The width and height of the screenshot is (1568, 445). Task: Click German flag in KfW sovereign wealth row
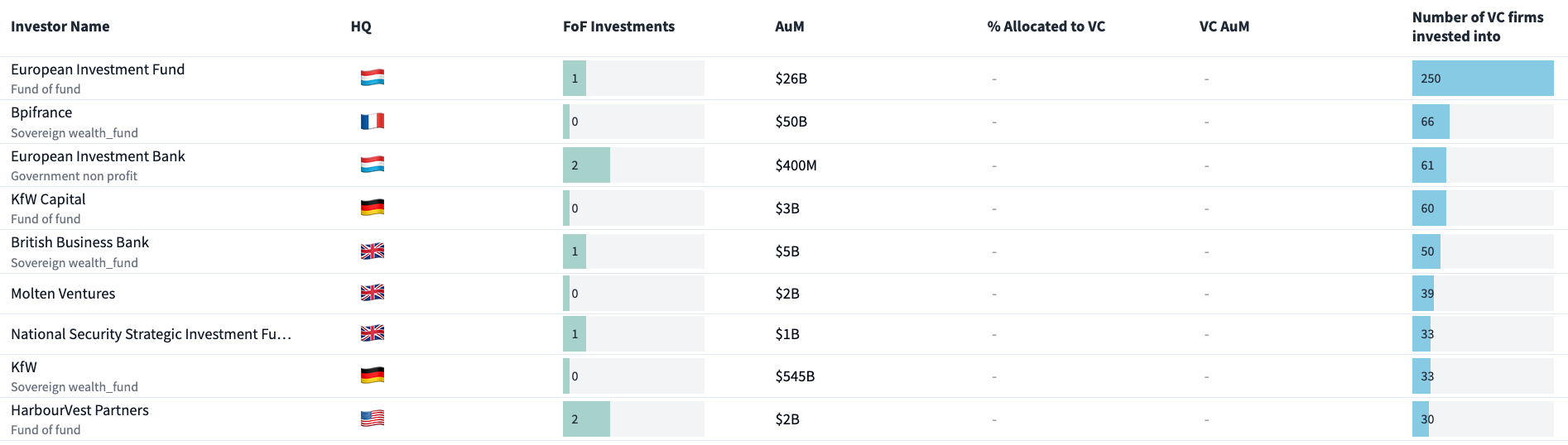[x=373, y=376]
